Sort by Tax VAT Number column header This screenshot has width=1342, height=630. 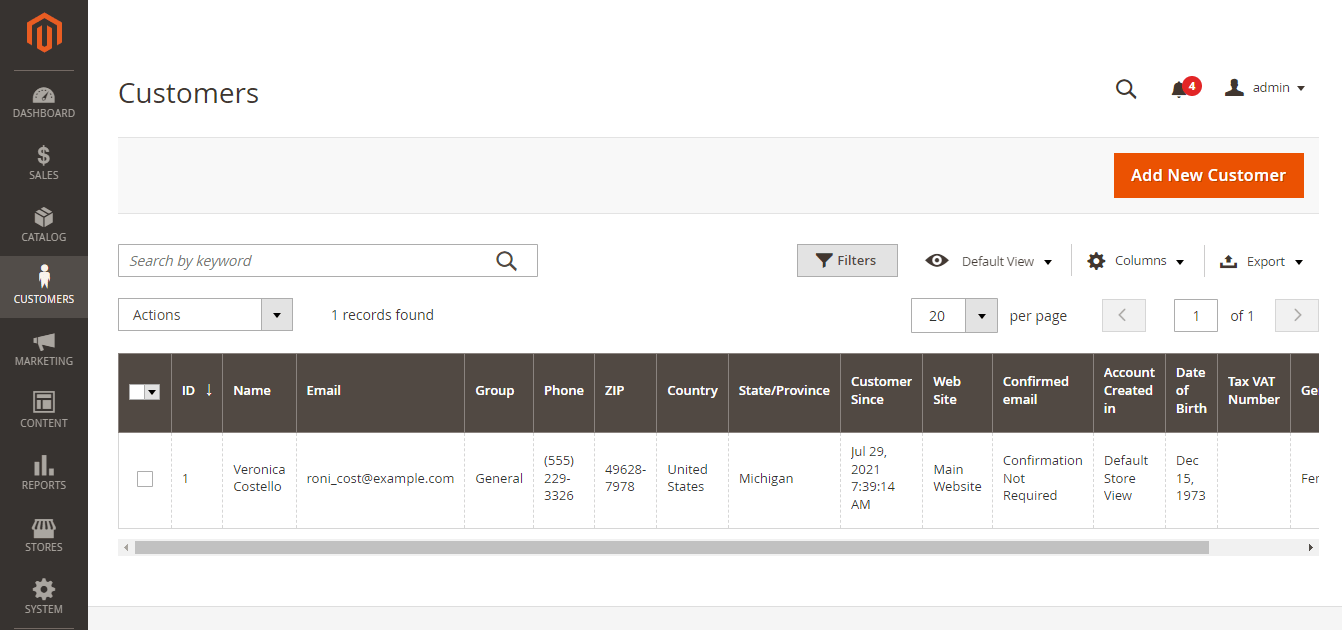point(1253,391)
